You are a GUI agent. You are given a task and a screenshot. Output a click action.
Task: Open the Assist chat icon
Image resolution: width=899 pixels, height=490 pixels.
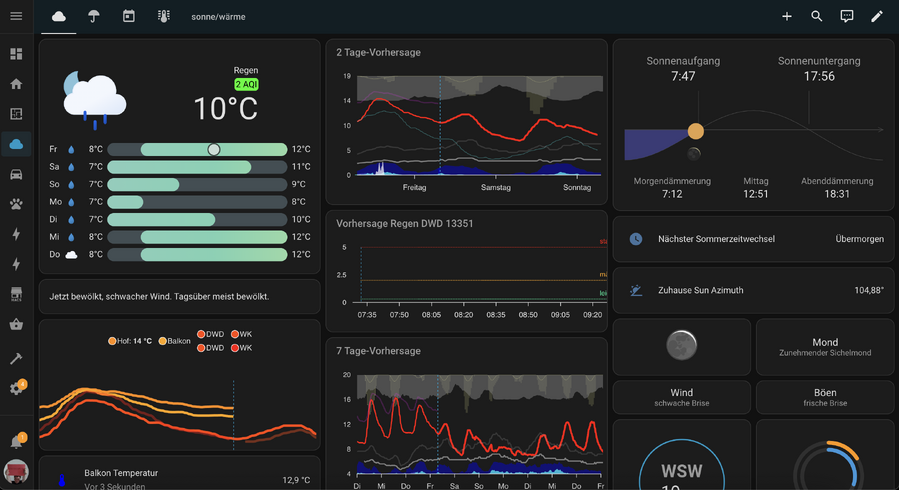pos(847,16)
